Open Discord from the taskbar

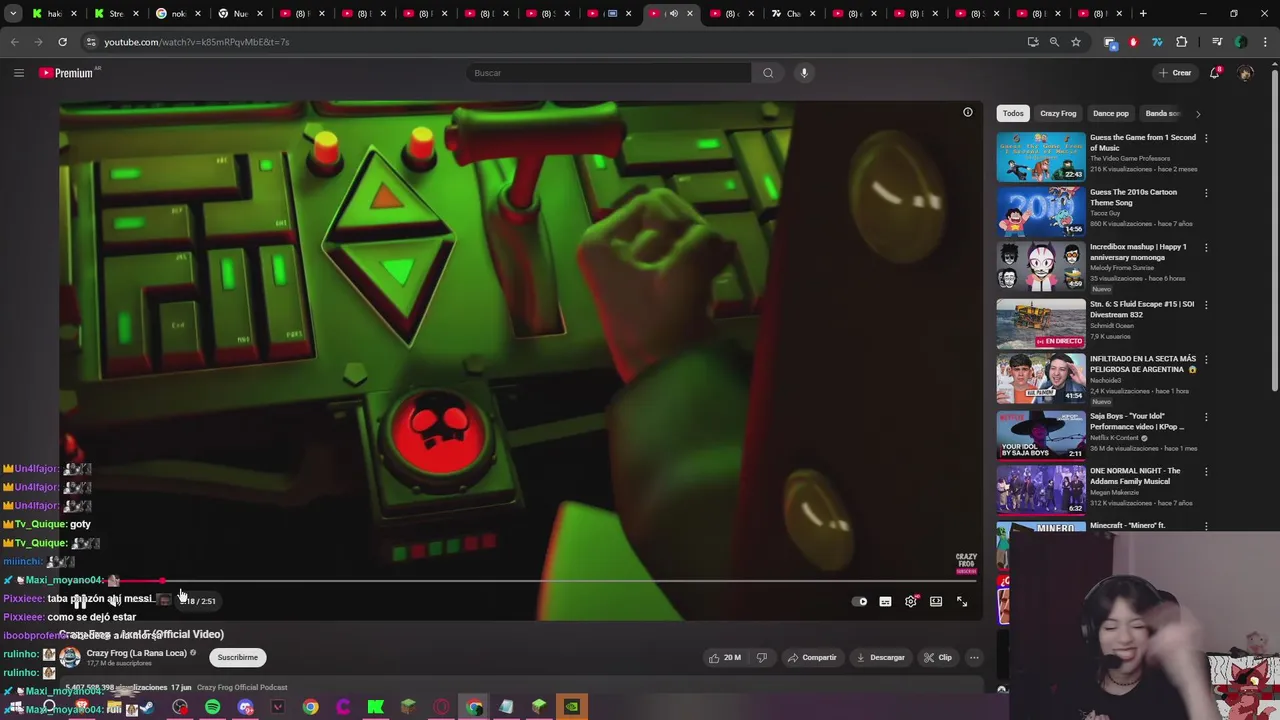click(245, 707)
